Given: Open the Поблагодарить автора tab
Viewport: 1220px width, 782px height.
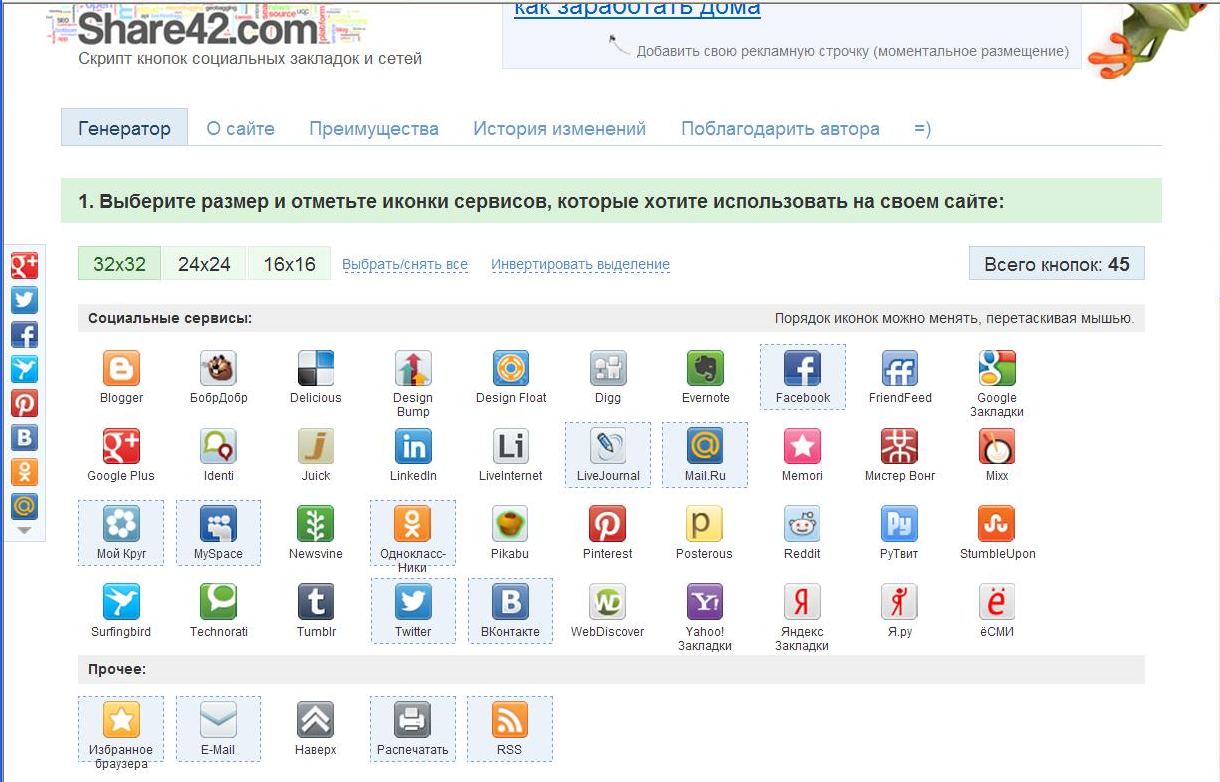Looking at the screenshot, I should (780, 128).
